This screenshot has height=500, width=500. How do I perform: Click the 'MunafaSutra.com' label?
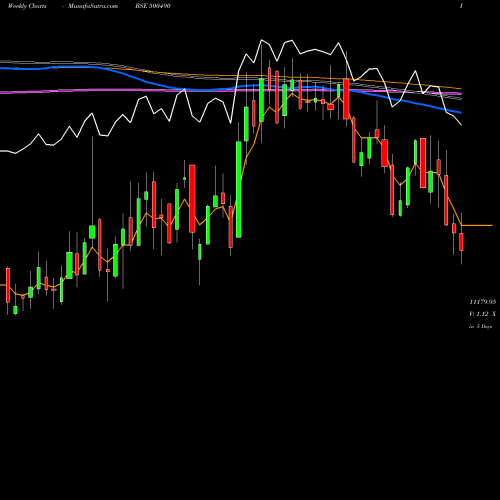tap(93, 6)
